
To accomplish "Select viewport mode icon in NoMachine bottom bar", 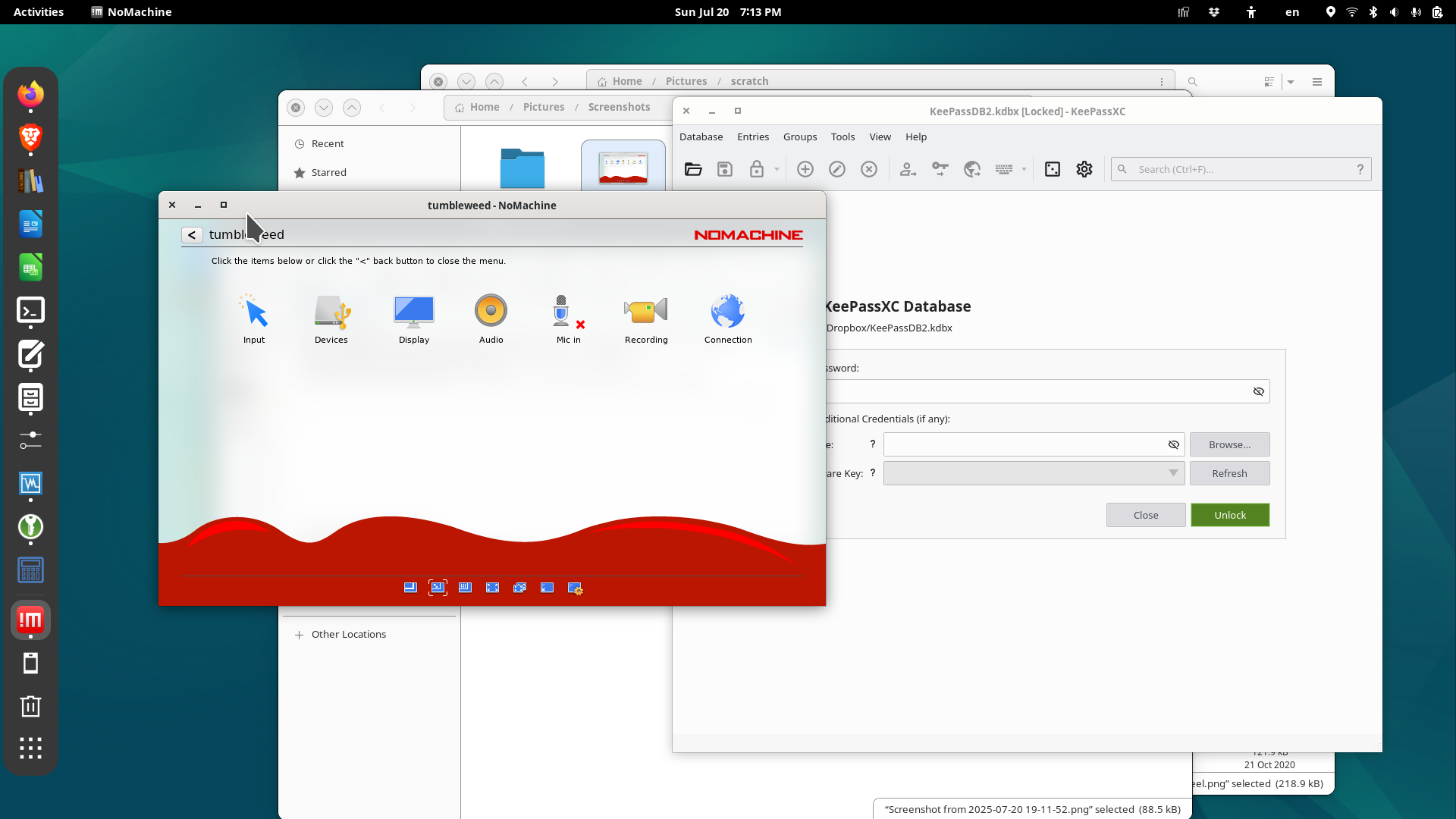I will coord(410,588).
